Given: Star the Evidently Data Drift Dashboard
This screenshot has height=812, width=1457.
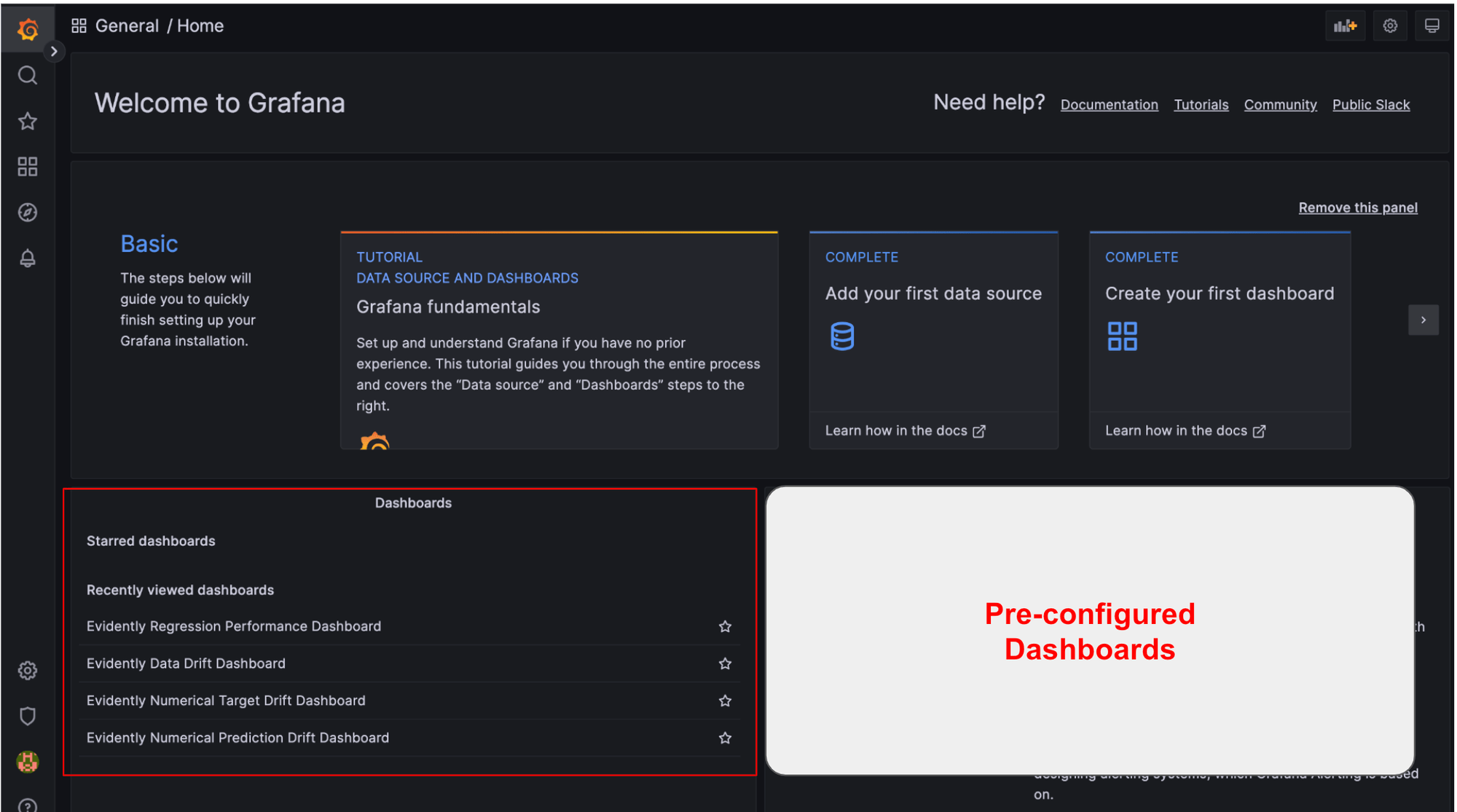Looking at the screenshot, I should pos(725,663).
